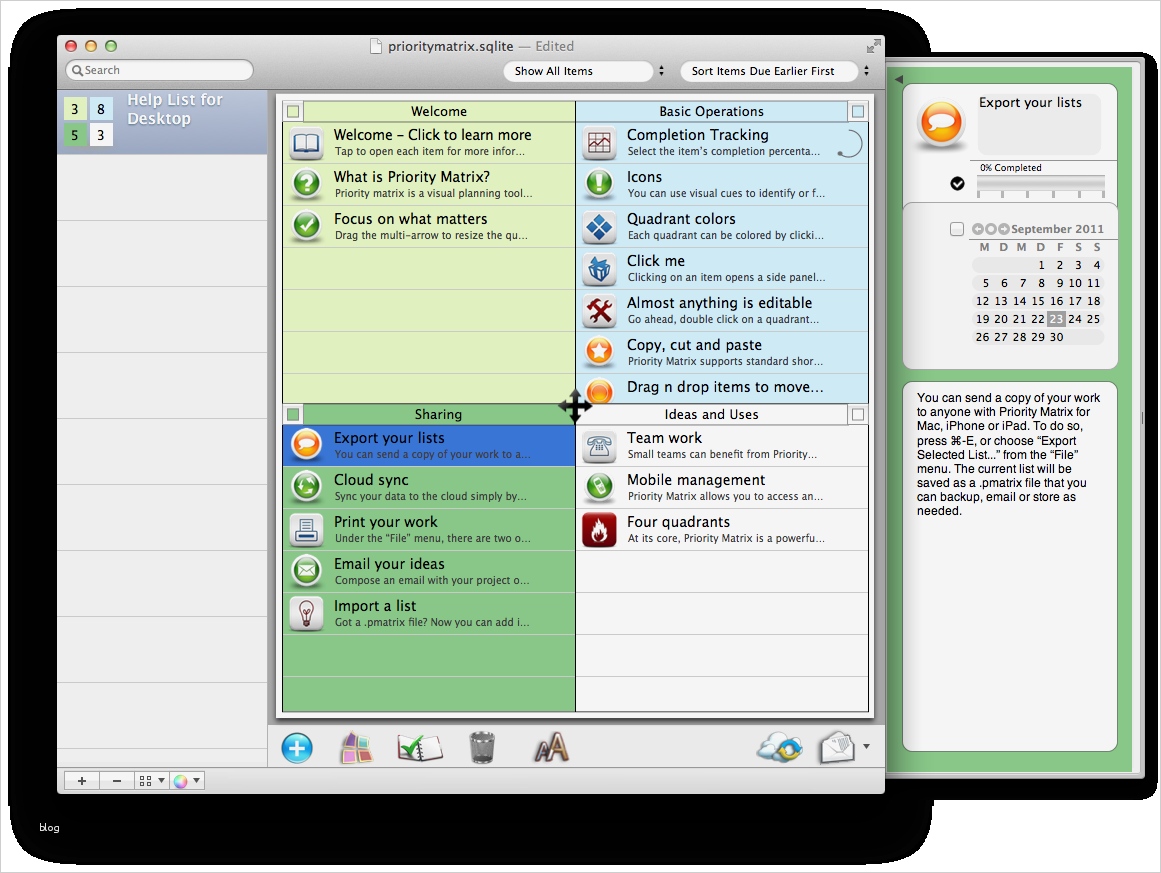Click the question mark icon of What is Priority Matrix
This screenshot has height=873, width=1161.
[307, 184]
